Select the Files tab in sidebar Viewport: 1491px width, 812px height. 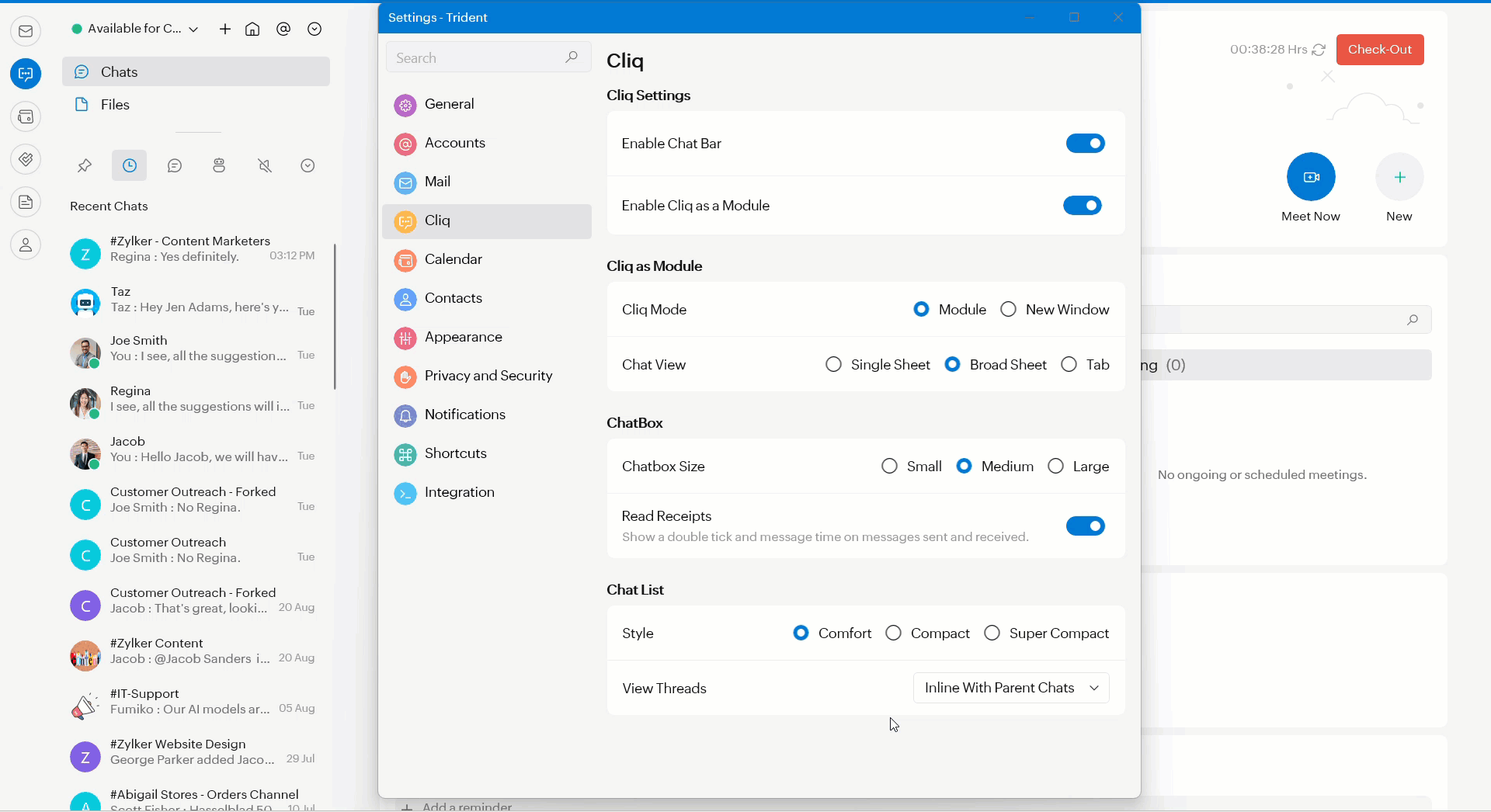coord(196,105)
